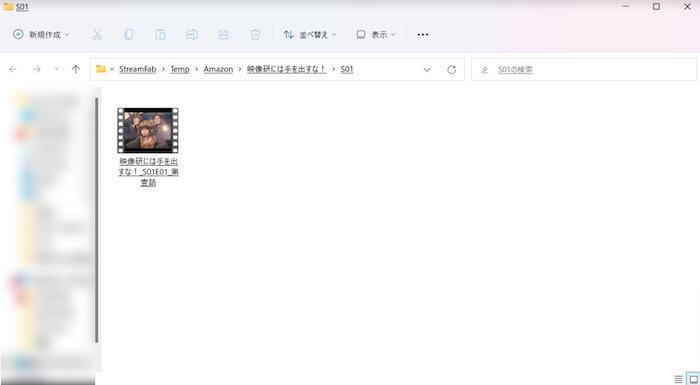This screenshot has width=700, height=385.
Task: Open the 表示 (View) dropdown
Action: pyautogui.click(x=376, y=34)
